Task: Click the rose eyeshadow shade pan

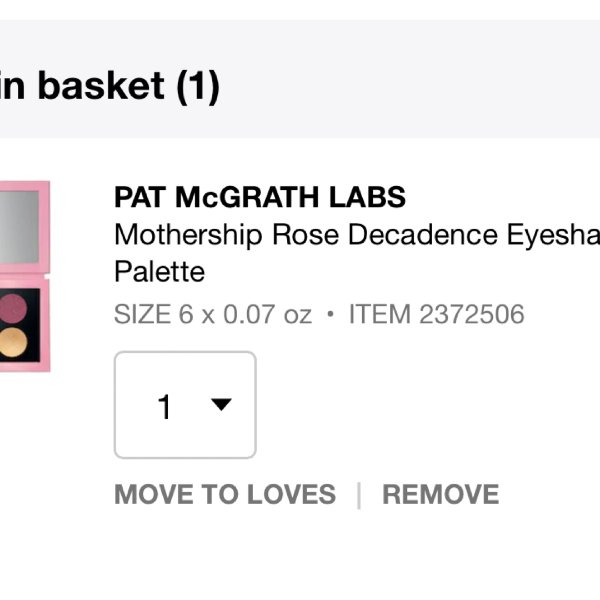Action: (x=14, y=308)
